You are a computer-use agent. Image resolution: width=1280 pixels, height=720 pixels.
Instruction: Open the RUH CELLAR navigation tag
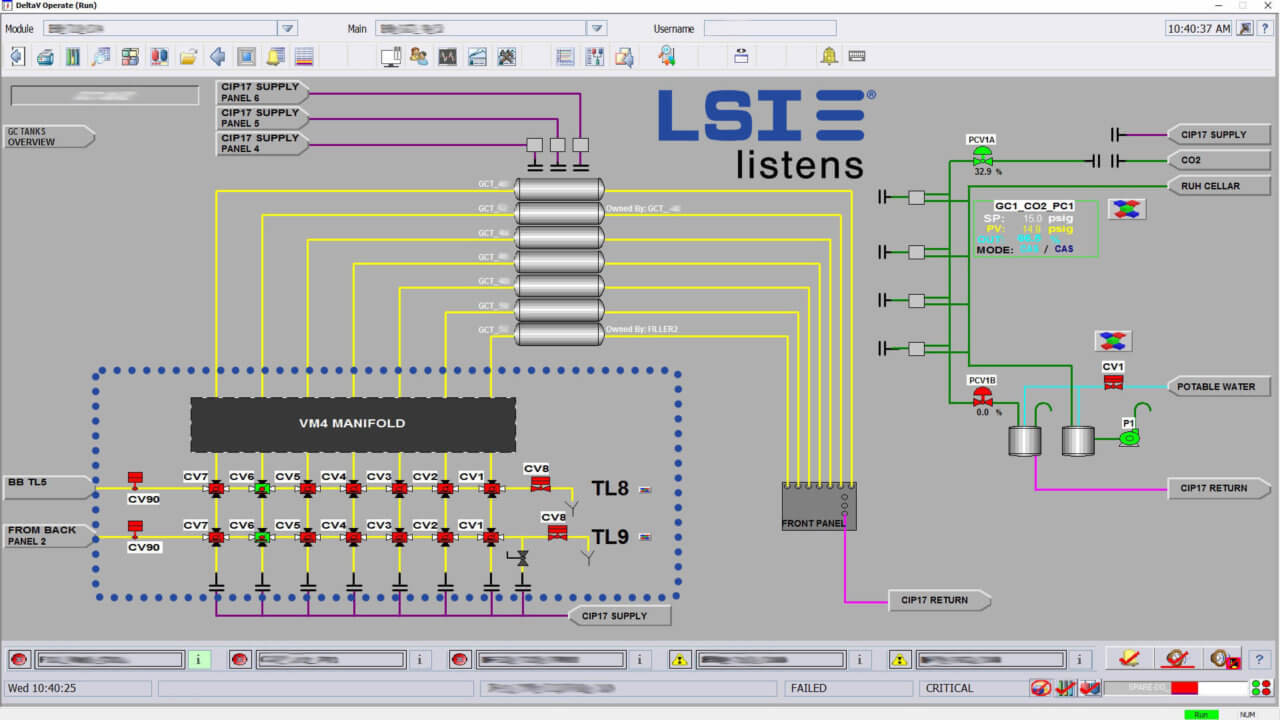tap(1219, 186)
